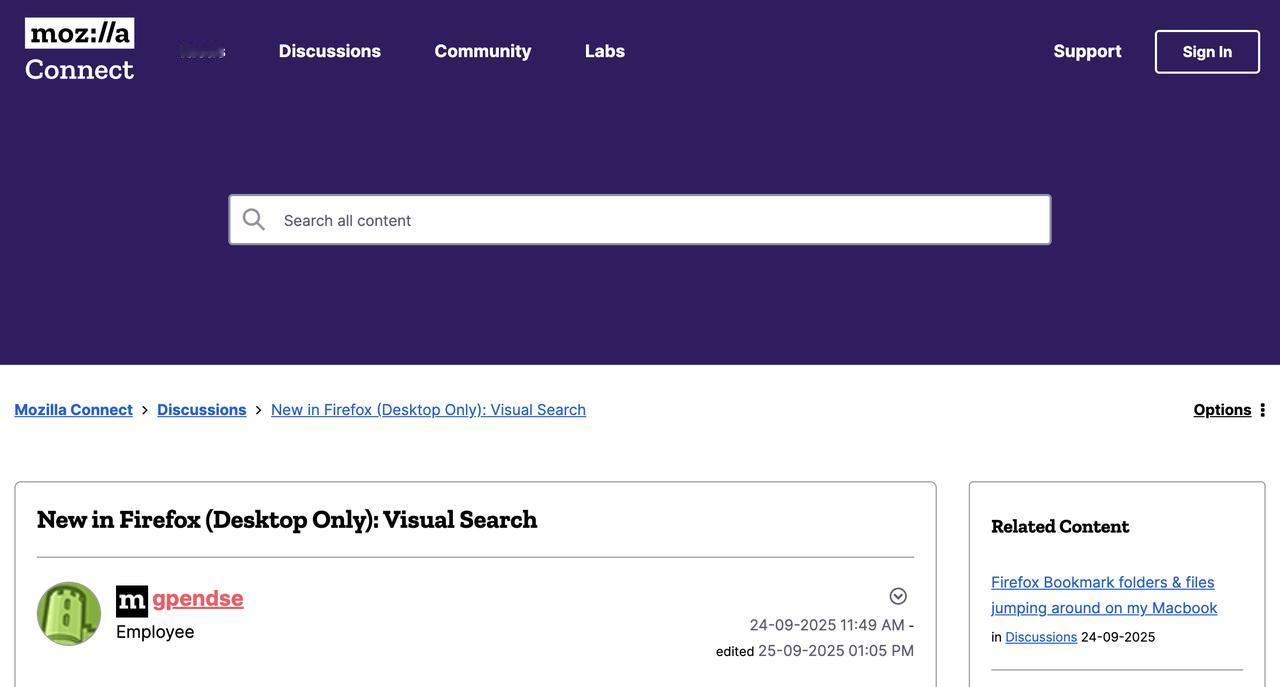
Task: Click the Mozilla Connect logo
Action: pos(80,50)
